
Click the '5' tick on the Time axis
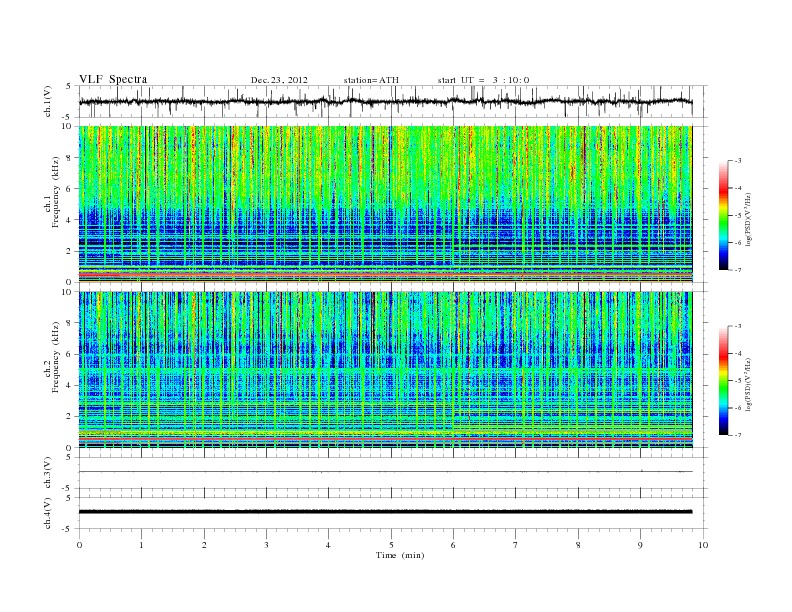(x=391, y=545)
